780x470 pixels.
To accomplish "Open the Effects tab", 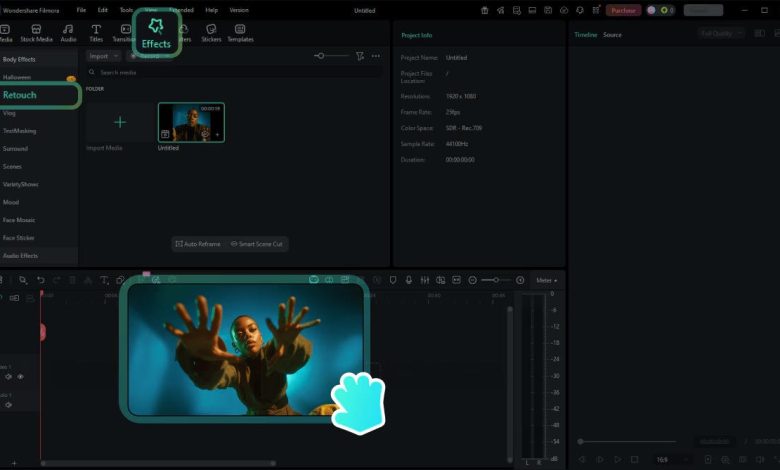I will [x=156, y=33].
